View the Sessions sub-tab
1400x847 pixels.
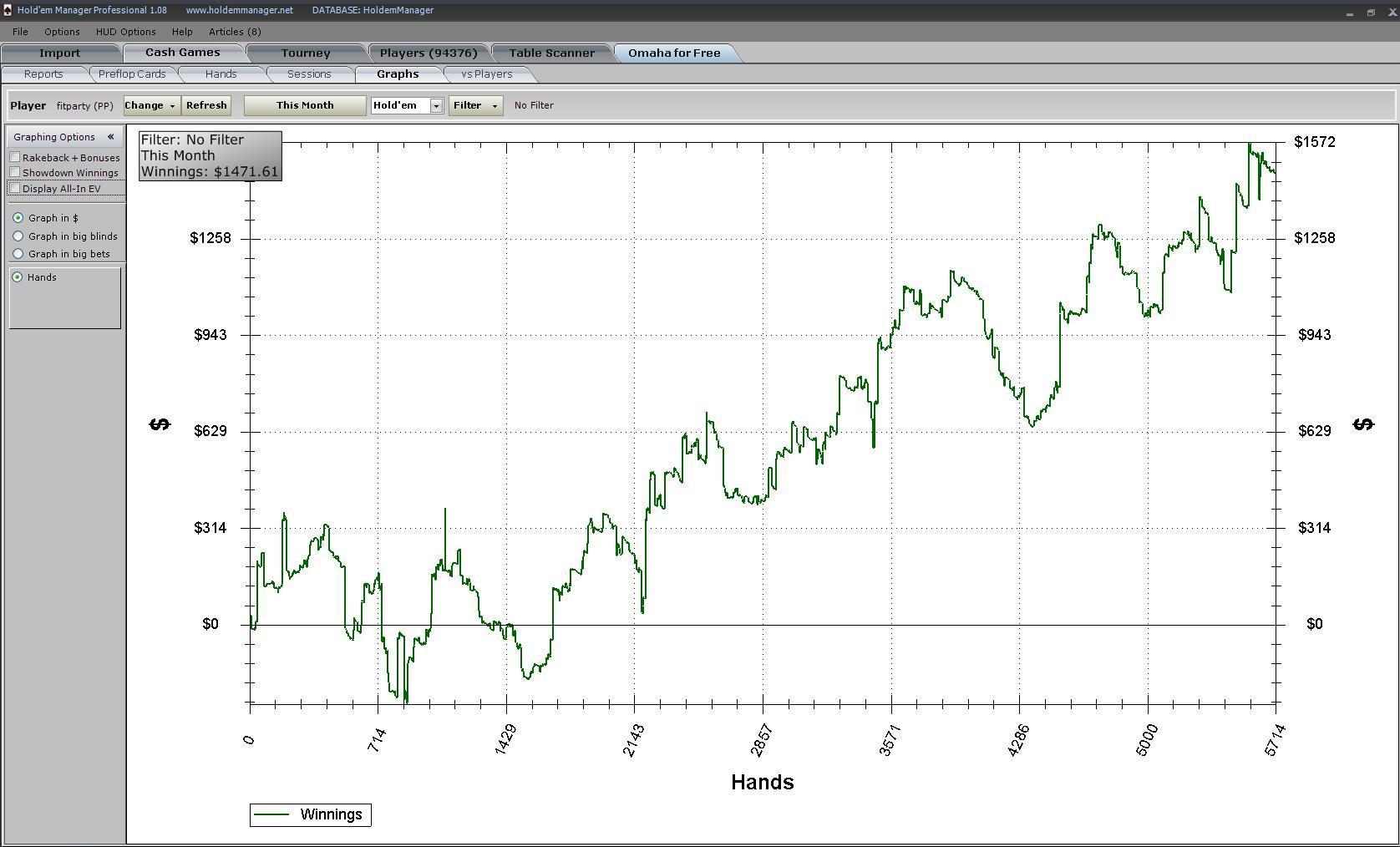point(309,74)
